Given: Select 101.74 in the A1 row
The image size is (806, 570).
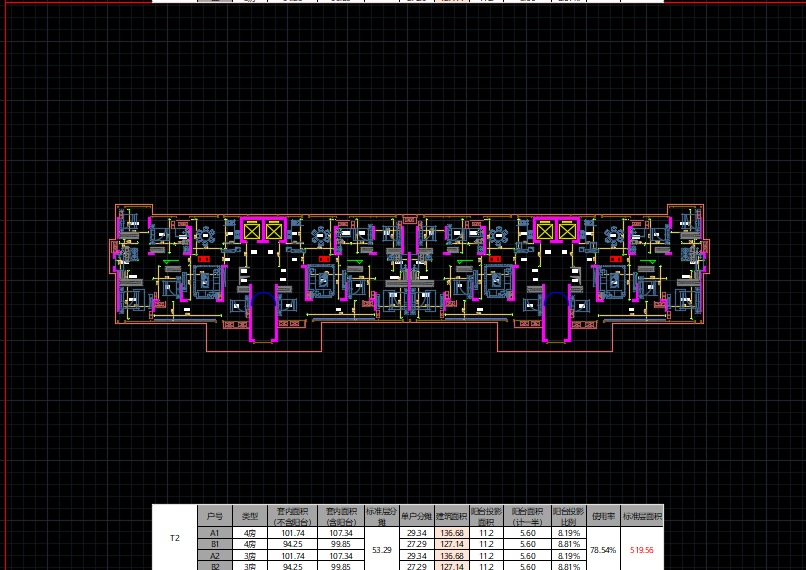Looking at the screenshot, I should click(x=292, y=533).
